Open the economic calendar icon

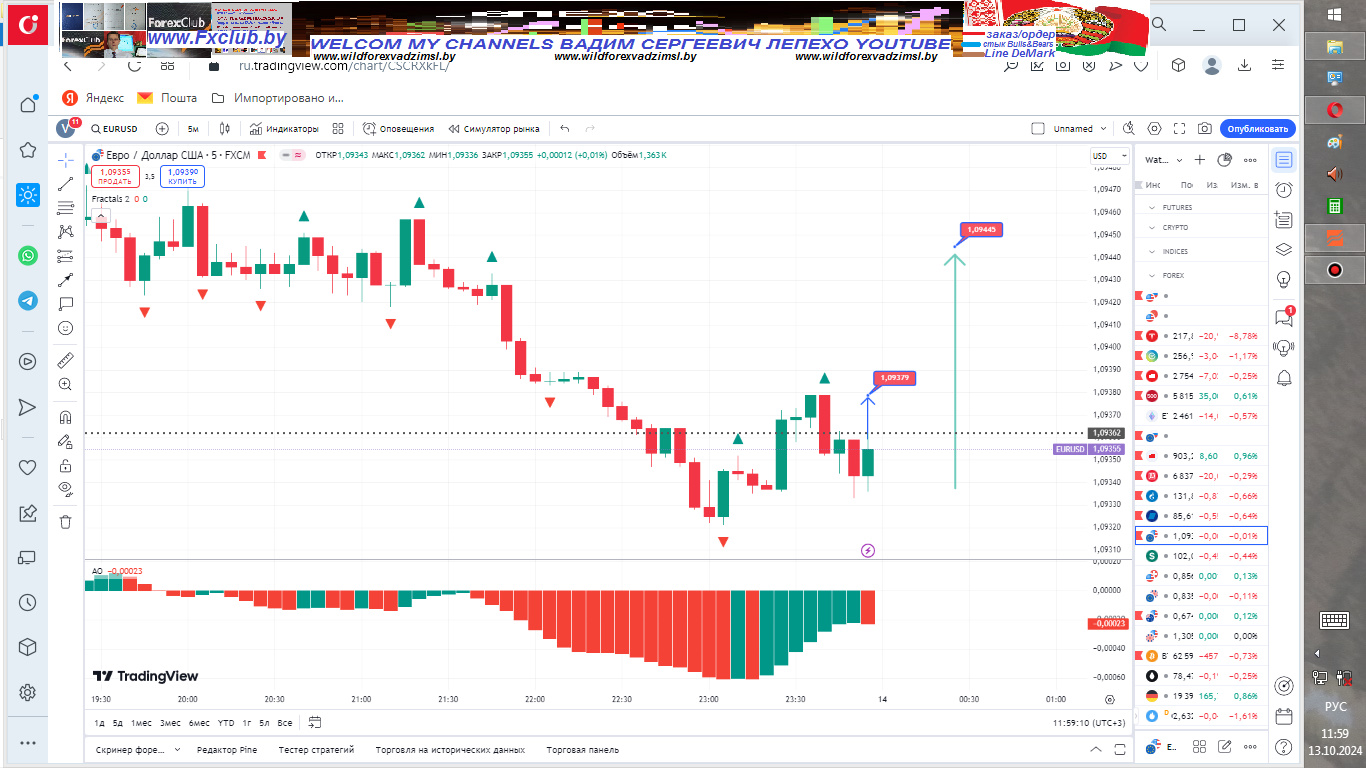1284,716
